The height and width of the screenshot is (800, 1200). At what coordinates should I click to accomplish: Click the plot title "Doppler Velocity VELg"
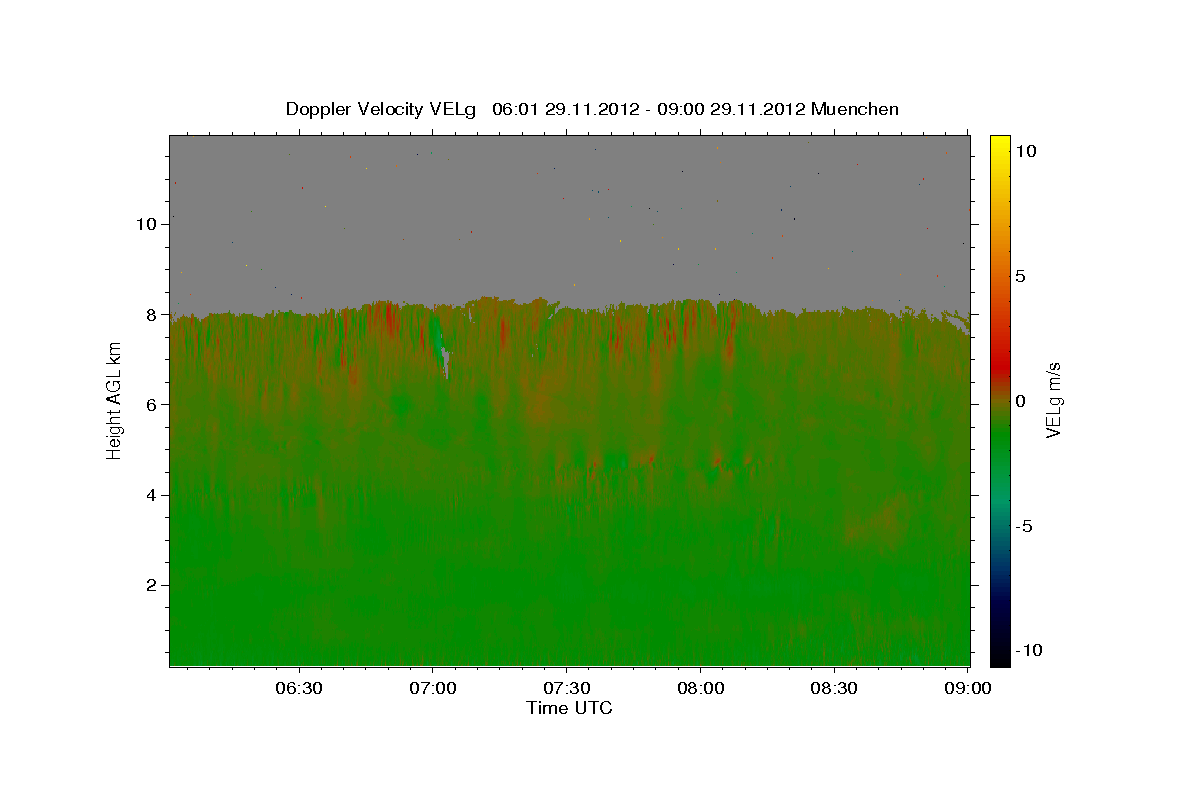pyautogui.click(x=381, y=109)
